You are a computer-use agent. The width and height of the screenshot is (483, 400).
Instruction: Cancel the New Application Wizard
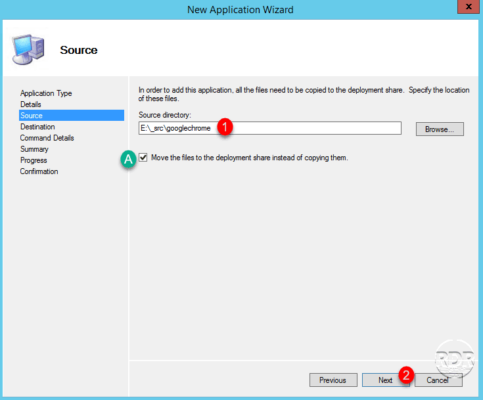pyautogui.click(x=438, y=380)
